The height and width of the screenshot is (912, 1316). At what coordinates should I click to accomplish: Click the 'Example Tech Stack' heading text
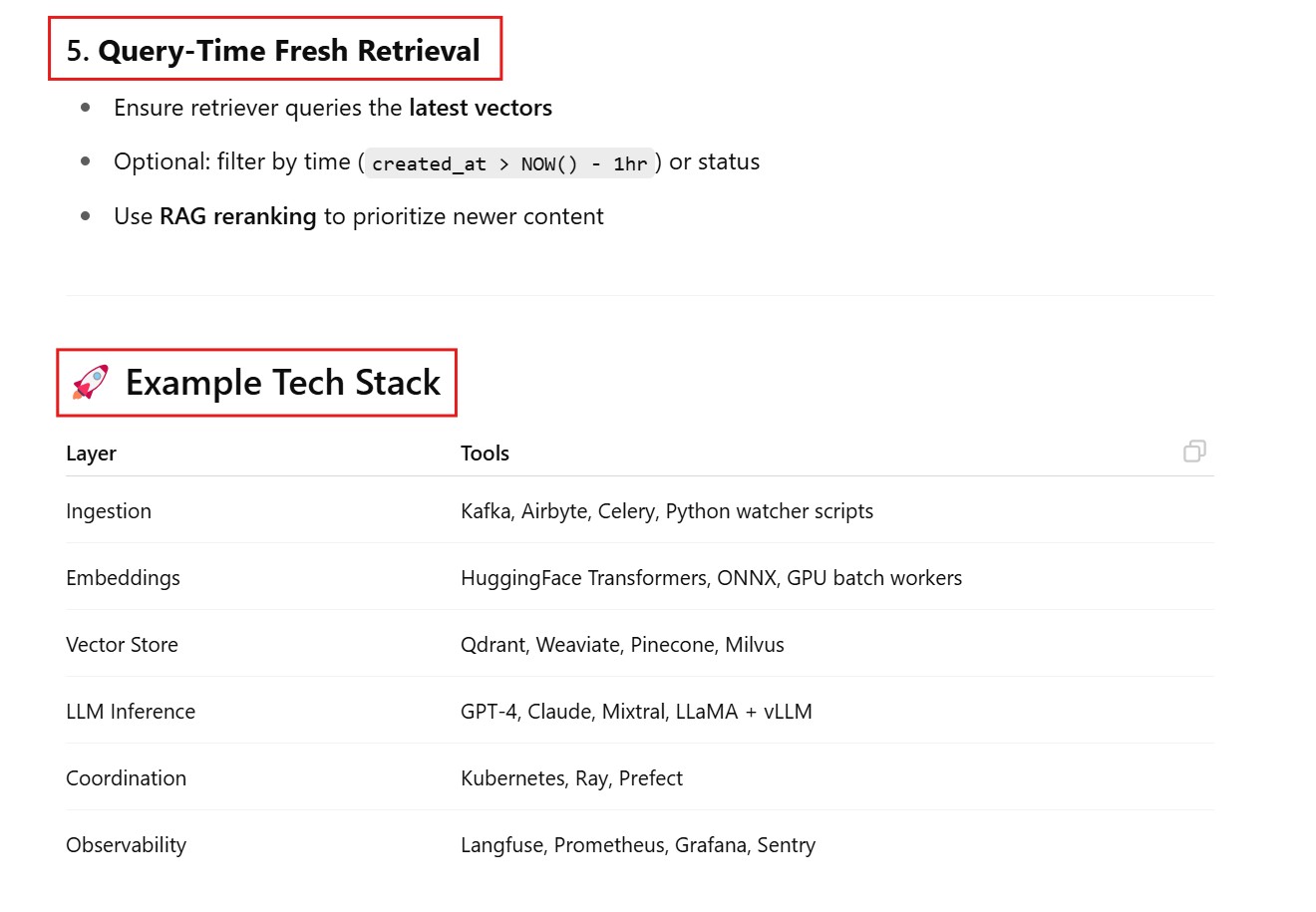point(282,383)
